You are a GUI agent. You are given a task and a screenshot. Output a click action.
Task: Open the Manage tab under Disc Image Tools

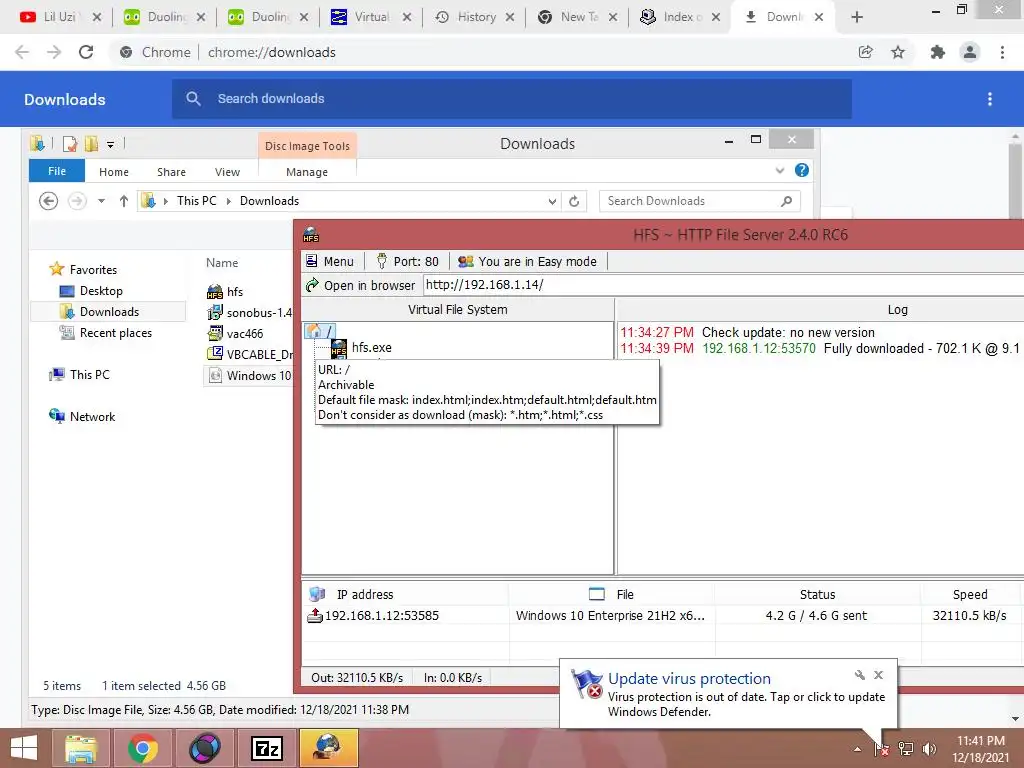(x=307, y=172)
